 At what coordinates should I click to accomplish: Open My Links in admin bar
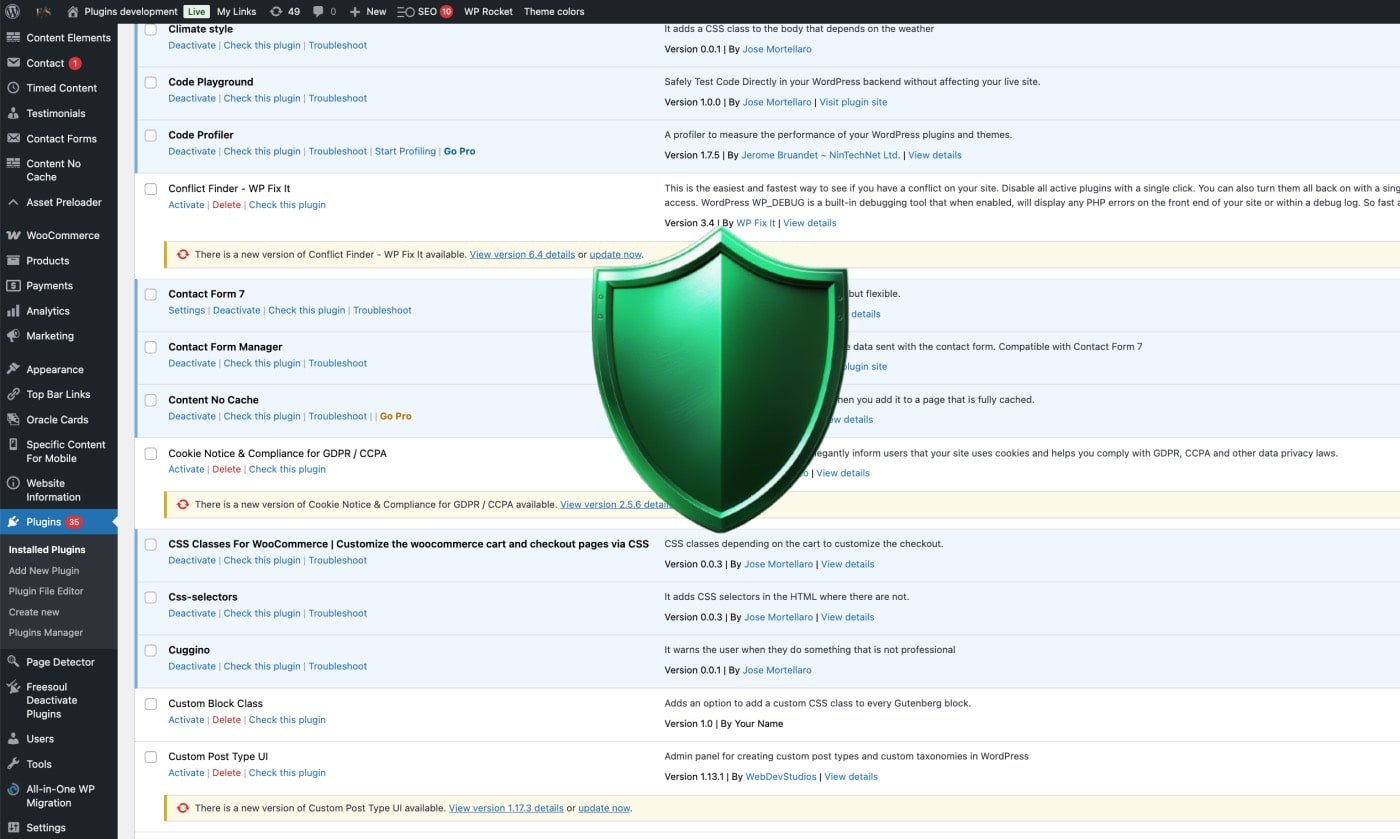coord(236,11)
